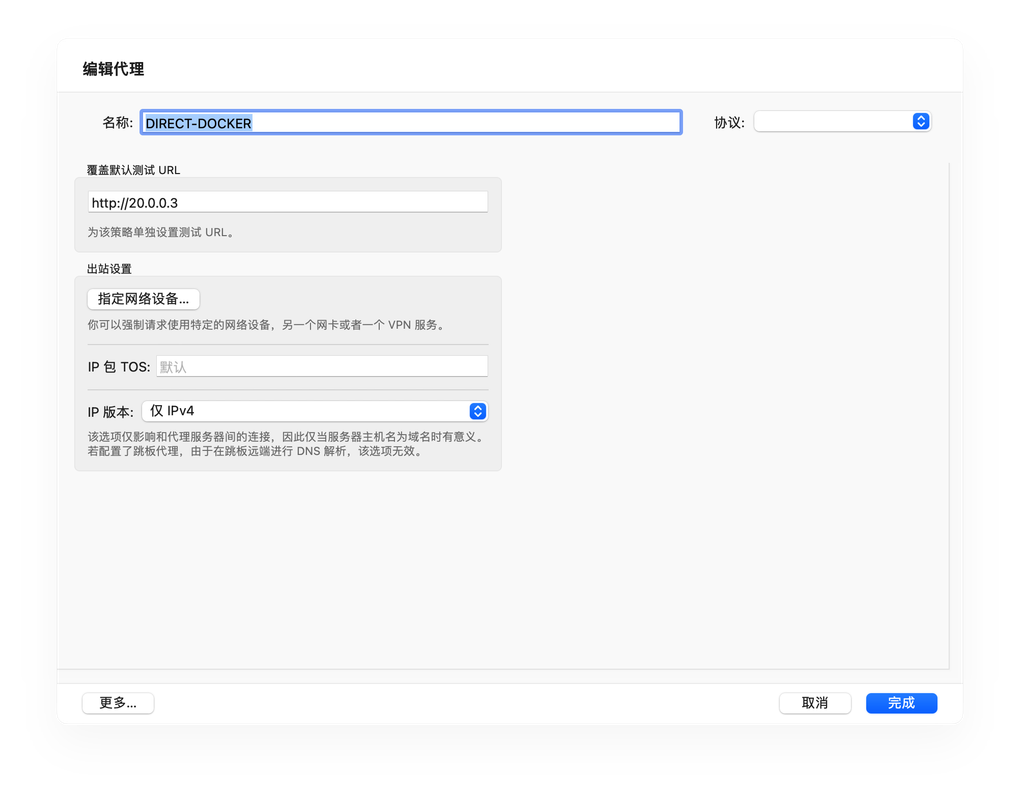This screenshot has width=1021, height=800.
Task: Click the 为该策略单独设置测试 URL。 hint text
Action: (161, 232)
